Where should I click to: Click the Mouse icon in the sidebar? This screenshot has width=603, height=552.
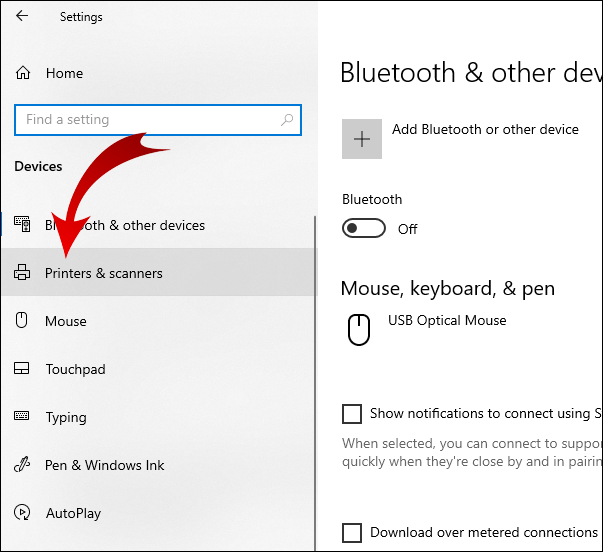[x=22, y=320]
